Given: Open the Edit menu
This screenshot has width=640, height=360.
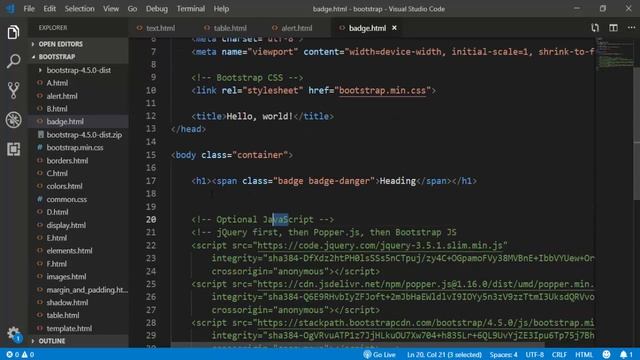Looking at the screenshot, I should pyautogui.click(x=49, y=9).
